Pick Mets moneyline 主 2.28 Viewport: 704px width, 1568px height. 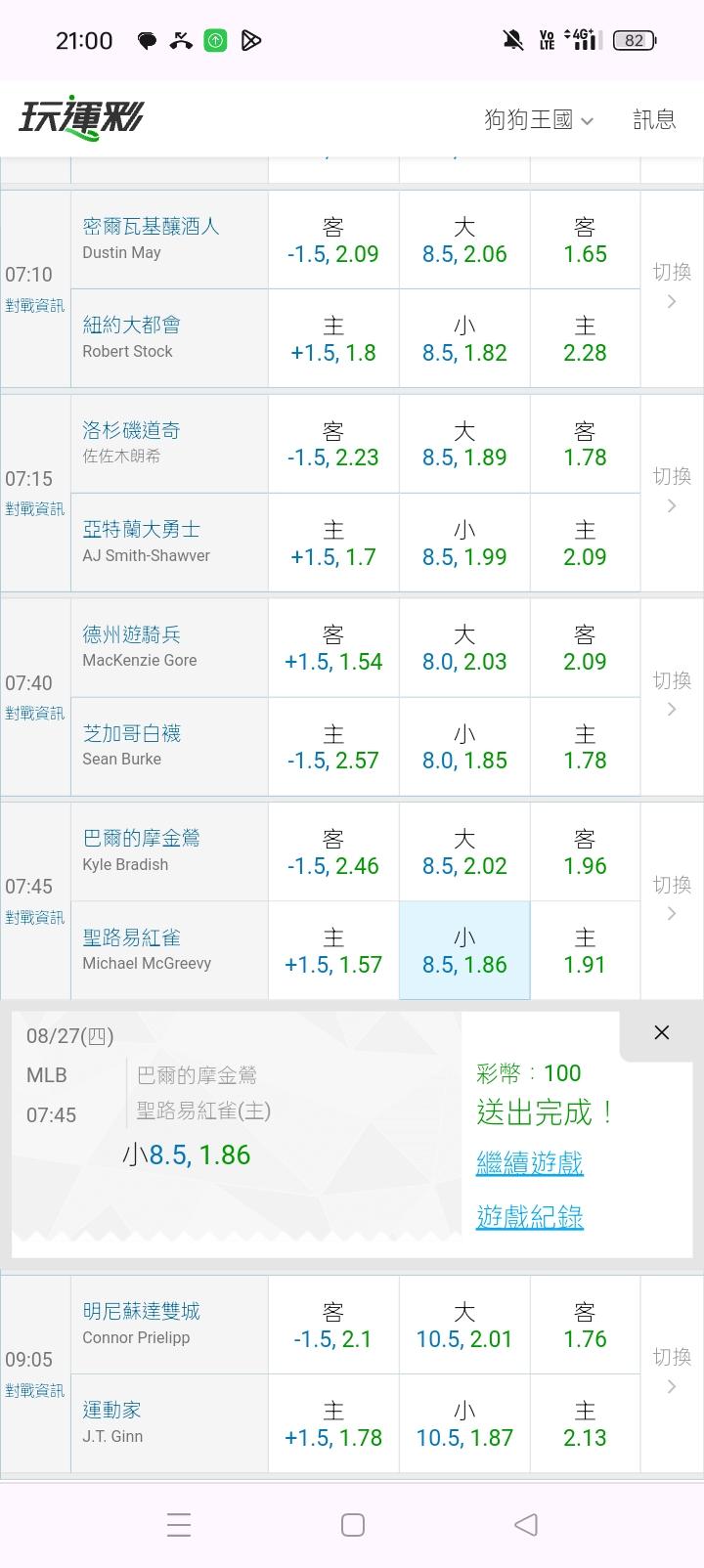(x=586, y=338)
